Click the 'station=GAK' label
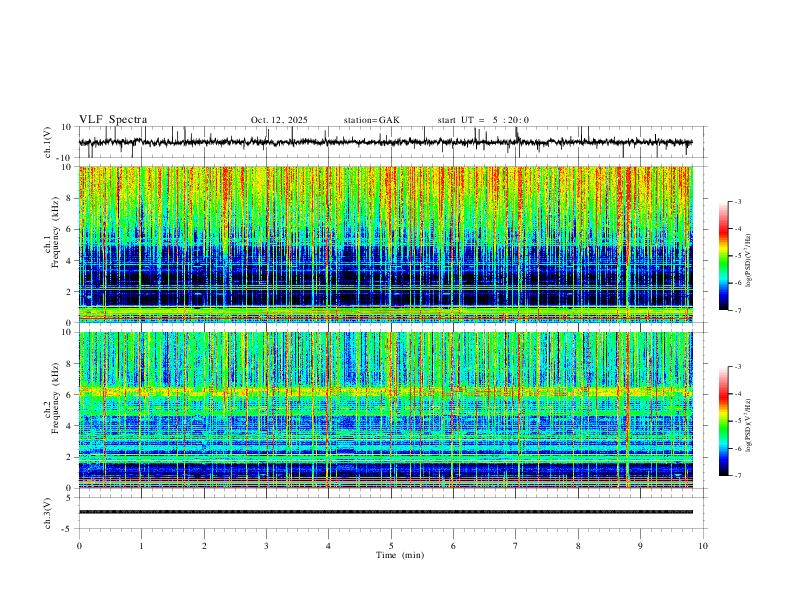Image resolution: width=792 pixels, height=612 pixels. 371,120
